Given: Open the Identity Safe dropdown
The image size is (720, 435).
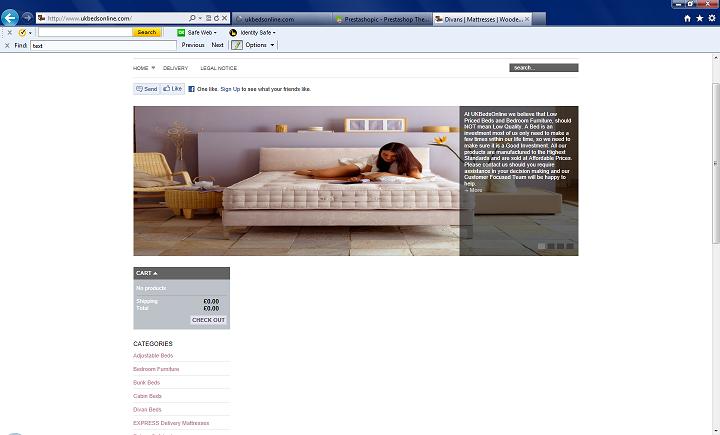Looking at the screenshot, I should point(258,33).
